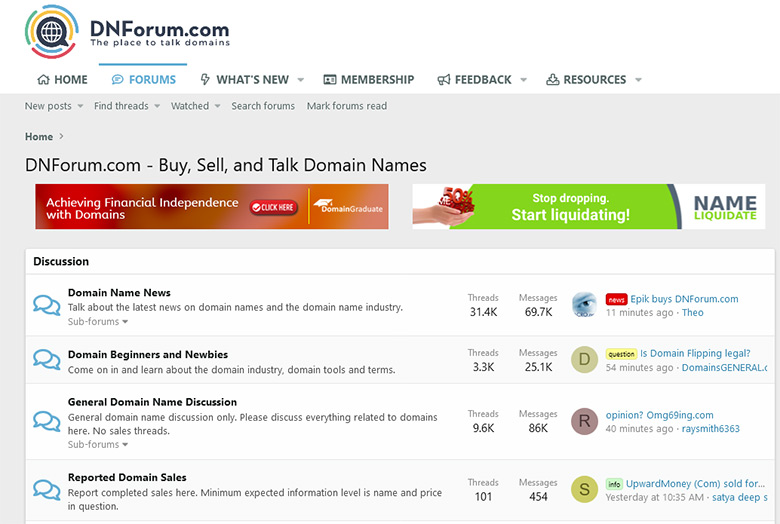
Task: Click the house icon beside HOME
Action: (43, 80)
